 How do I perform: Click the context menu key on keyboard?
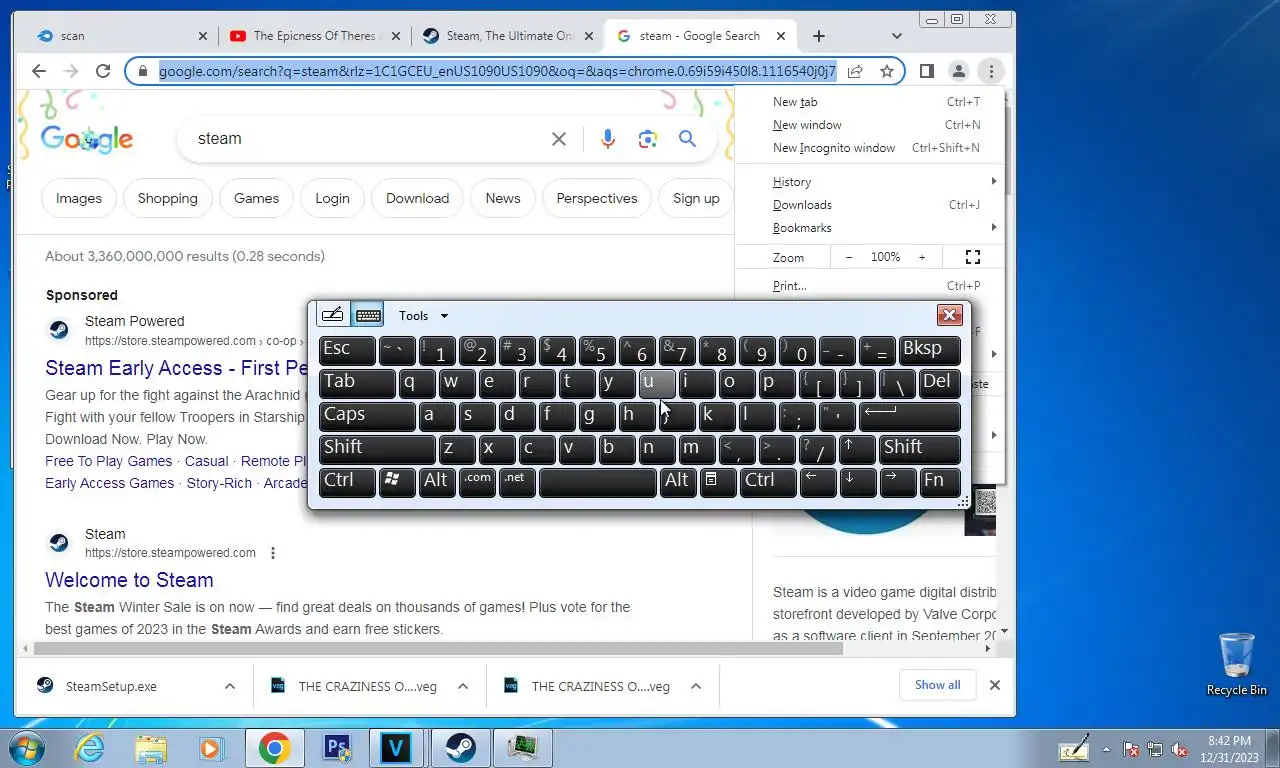tap(717, 481)
